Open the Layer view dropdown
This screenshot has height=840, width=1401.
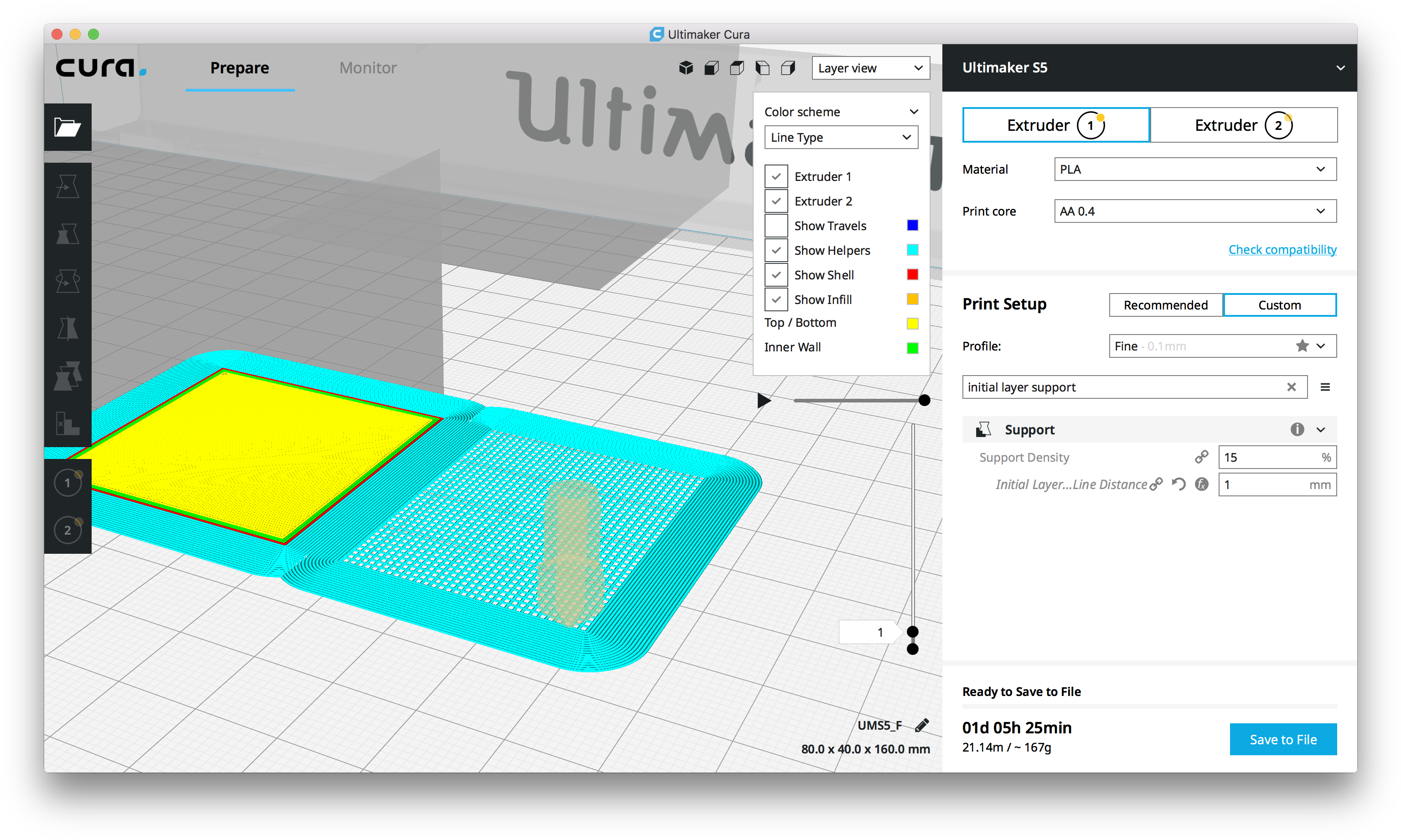coord(870,68)
